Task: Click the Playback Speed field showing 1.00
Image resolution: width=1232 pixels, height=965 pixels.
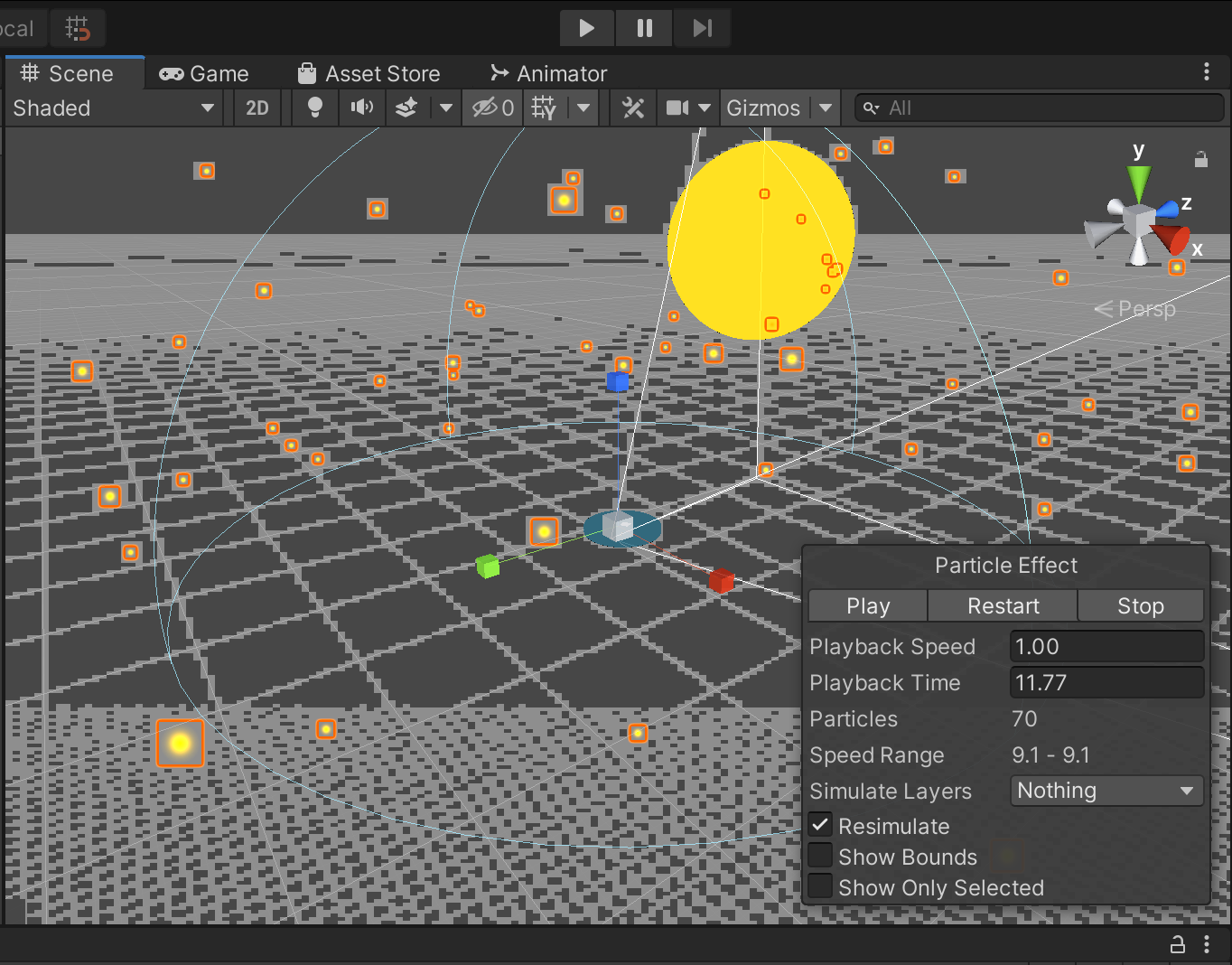Action: click(1106, 647)
